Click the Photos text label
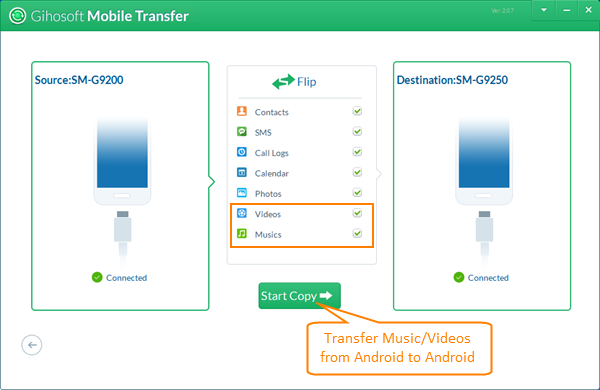 268,194
